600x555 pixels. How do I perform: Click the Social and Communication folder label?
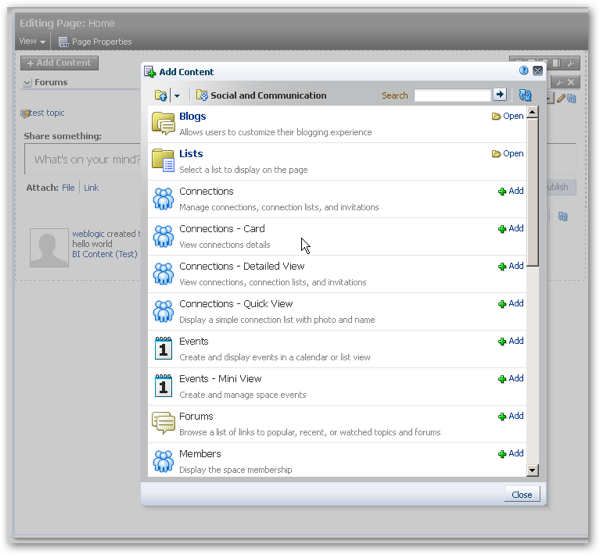click(268, 96)
